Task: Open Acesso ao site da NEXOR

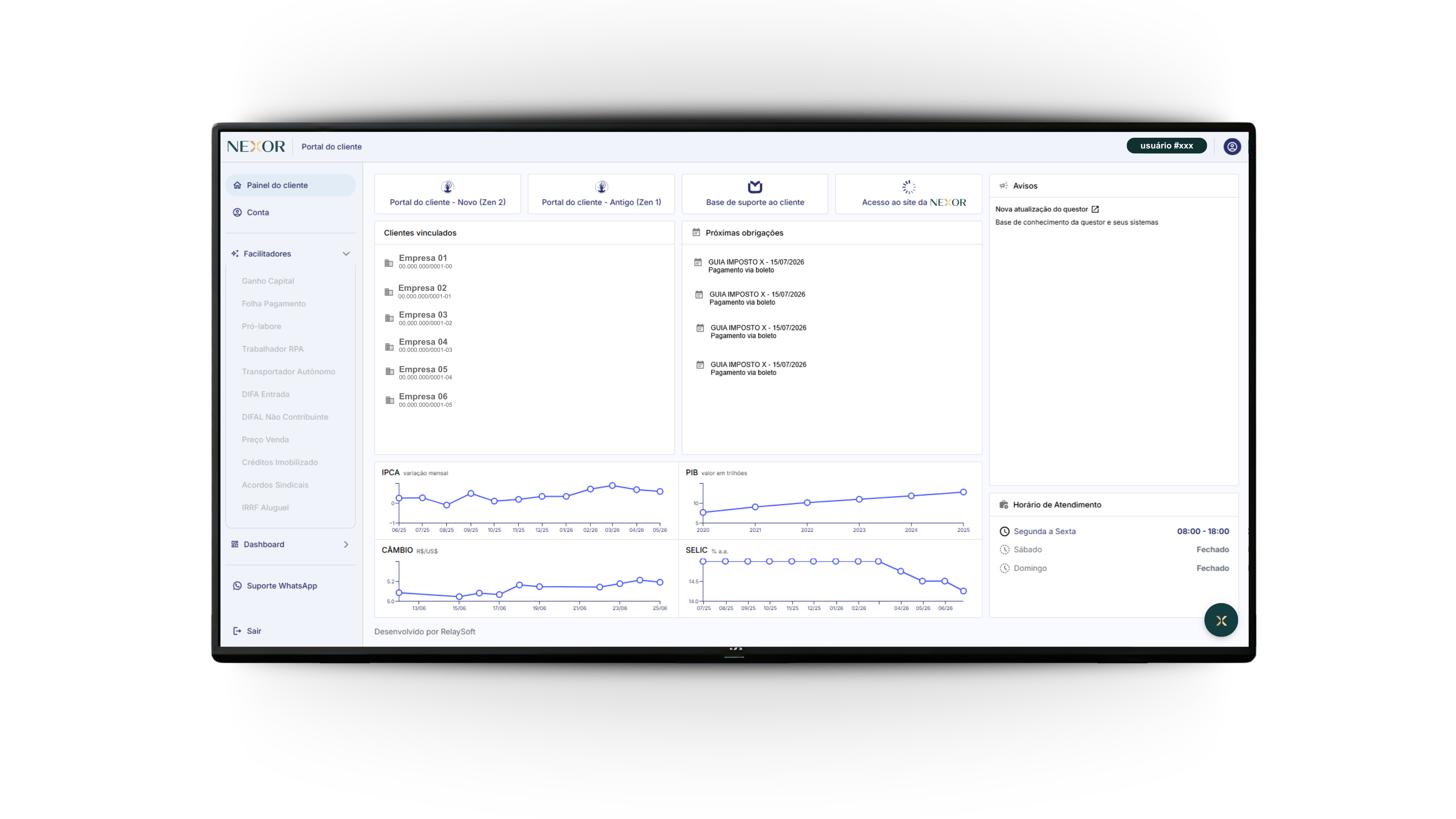Action: pos(909,194)
